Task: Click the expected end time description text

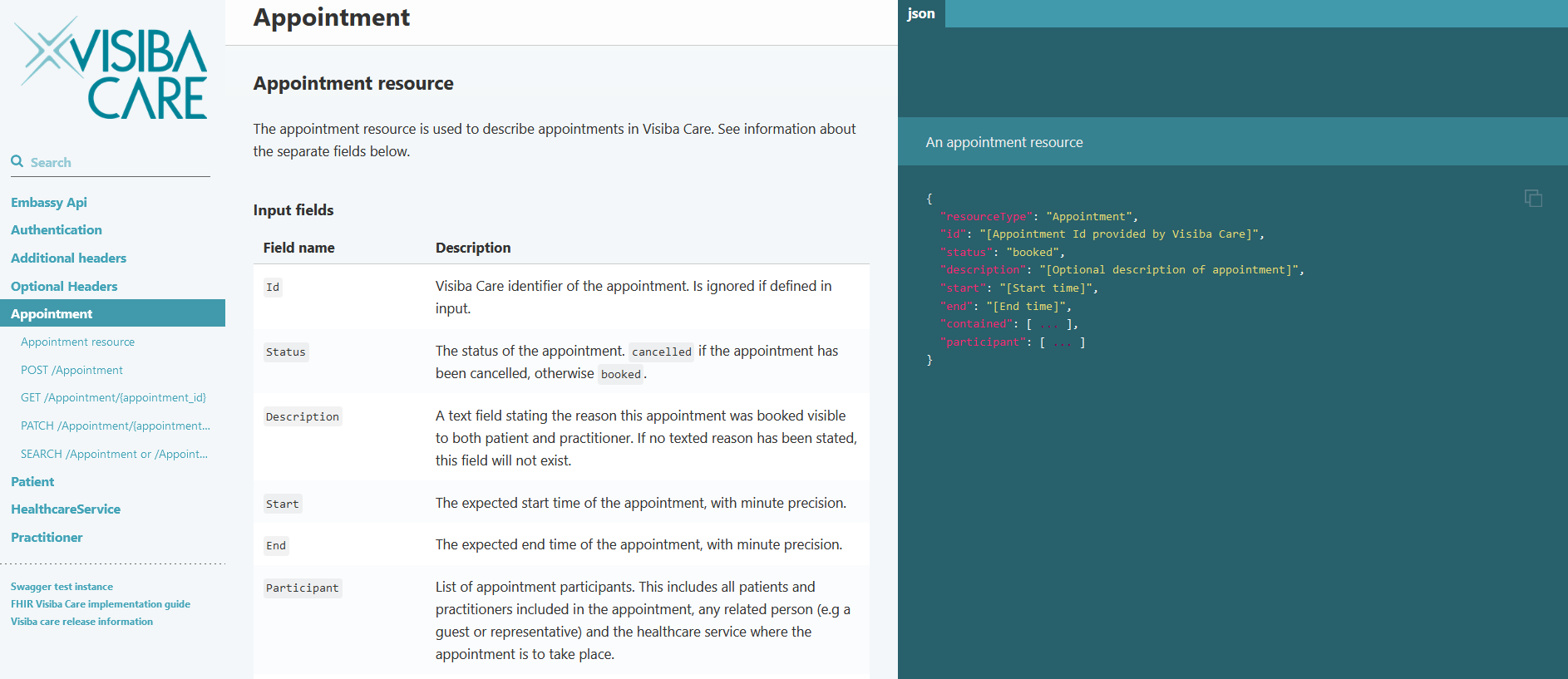Action: tap(639, 544)
